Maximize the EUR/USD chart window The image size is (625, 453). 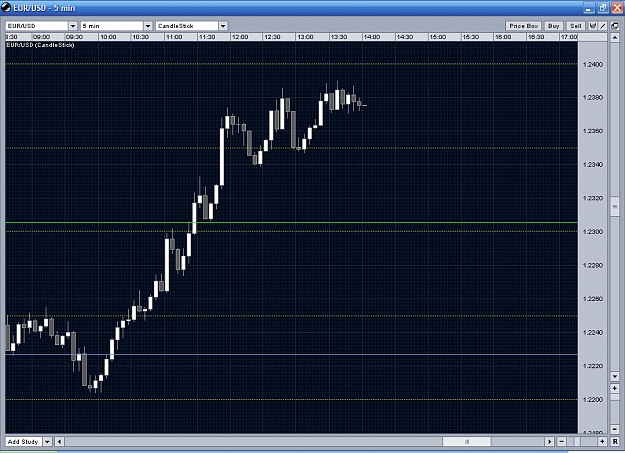click(x=603, y=8)
